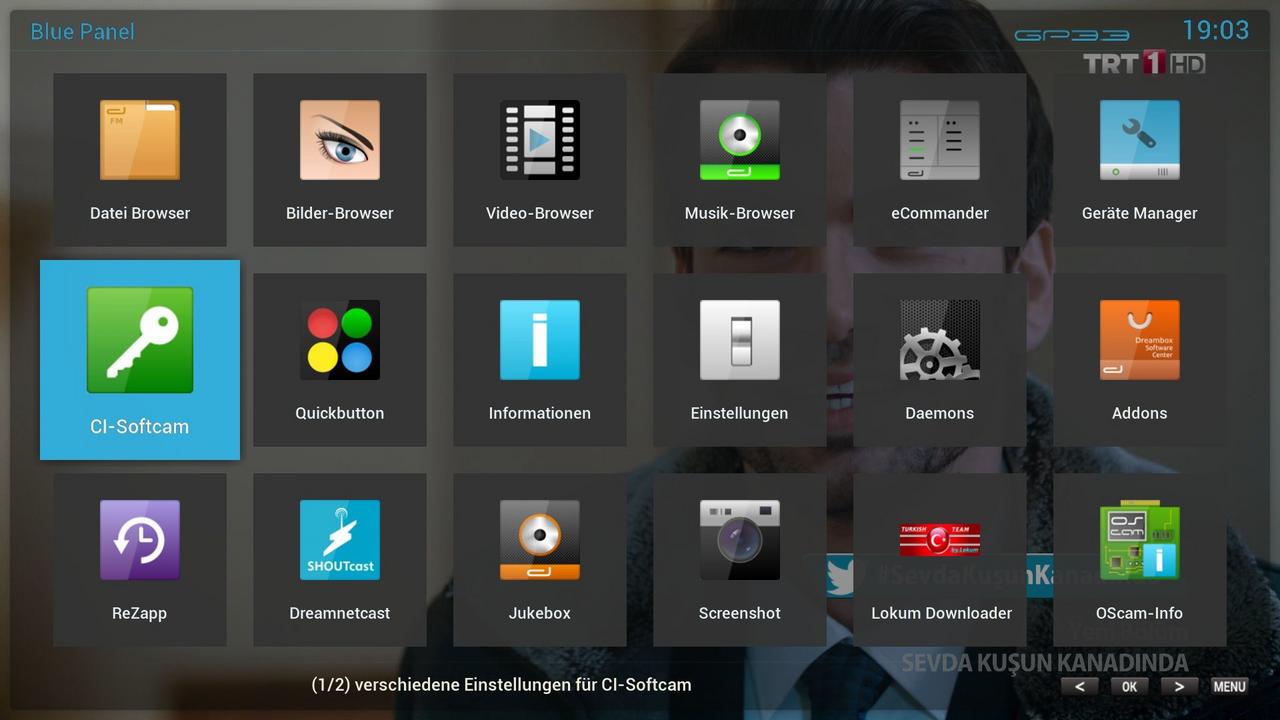The width and height of the screenshot is (1280, 720).
Task: Click the MENU button
Action: point(1229,686)
